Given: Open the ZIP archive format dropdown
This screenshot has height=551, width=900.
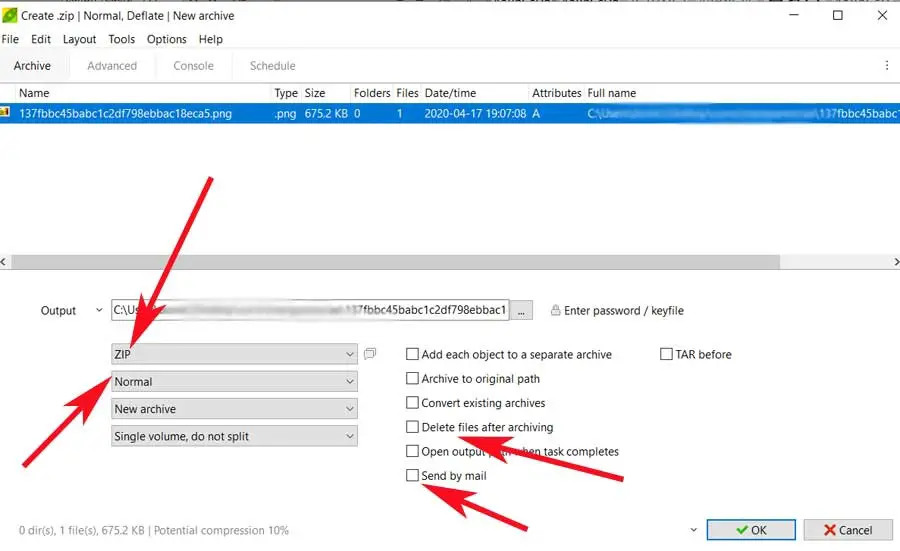Looking at the screenshot, I should tap(234, 354).
